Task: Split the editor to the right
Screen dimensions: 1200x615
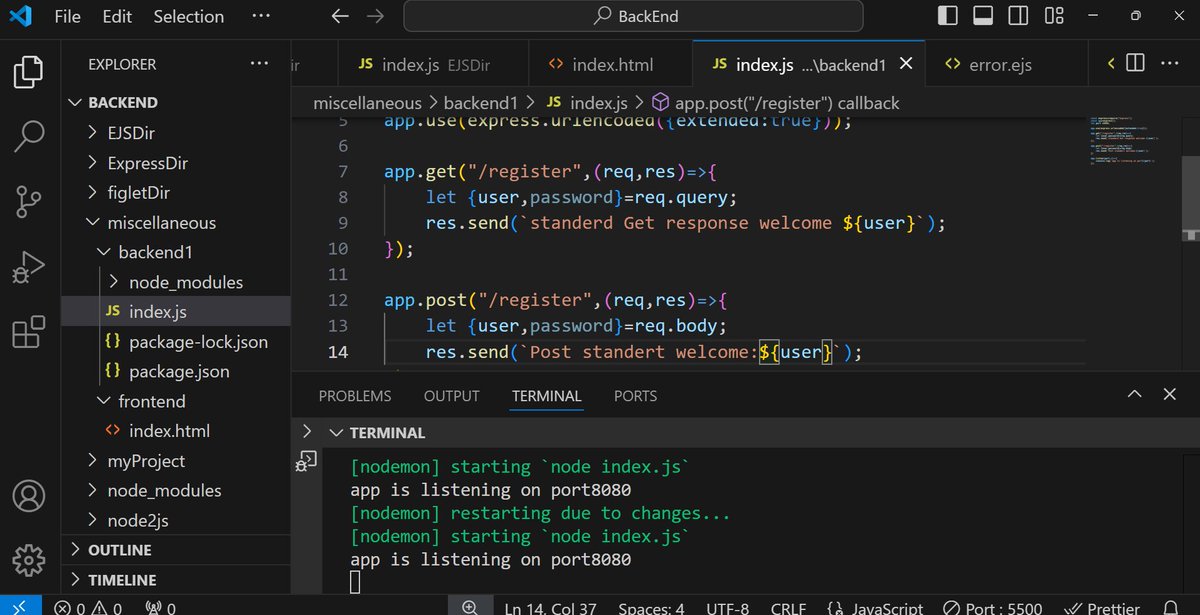Action: pos(1135,64)
